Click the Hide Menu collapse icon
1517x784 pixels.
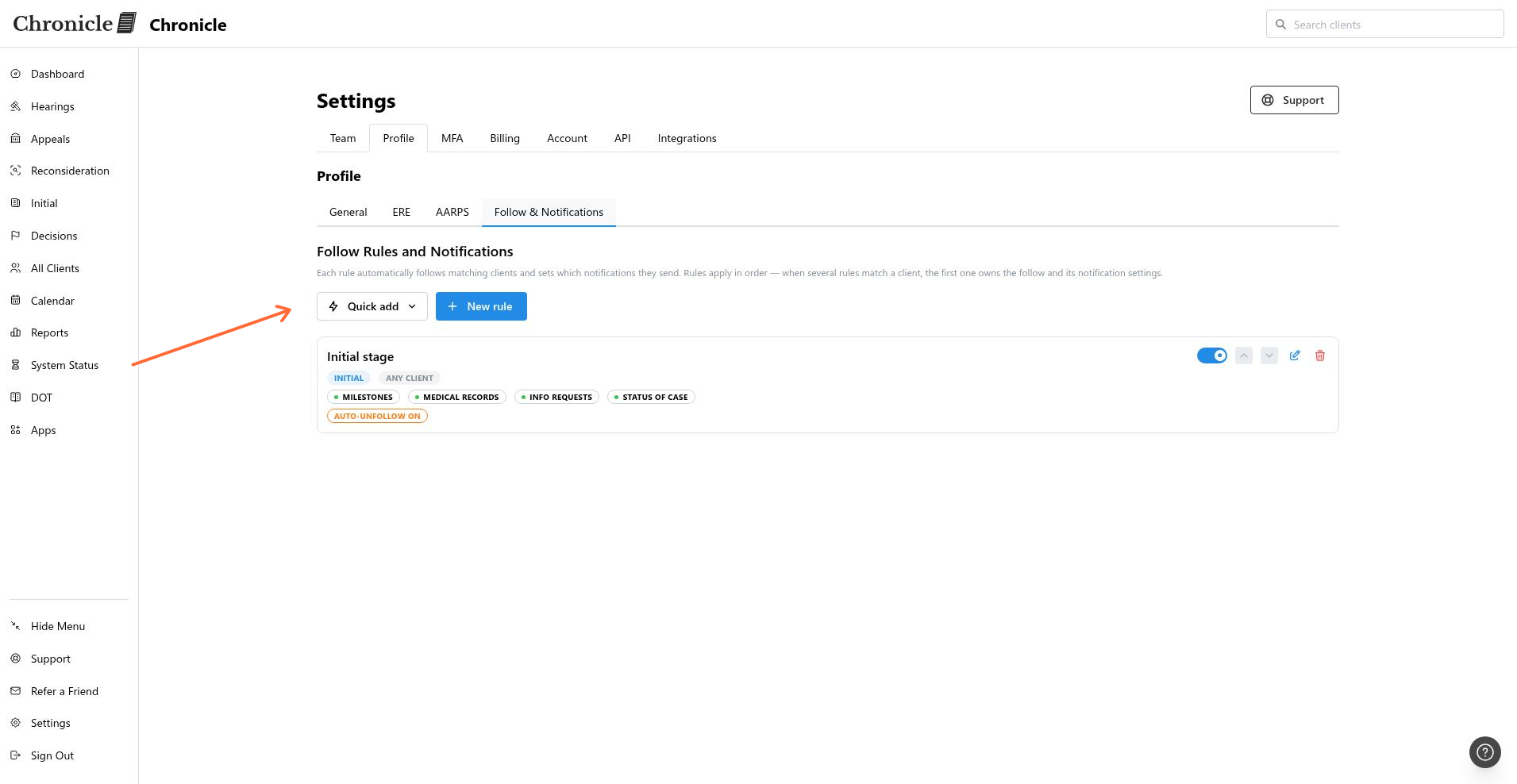(15, 626)
